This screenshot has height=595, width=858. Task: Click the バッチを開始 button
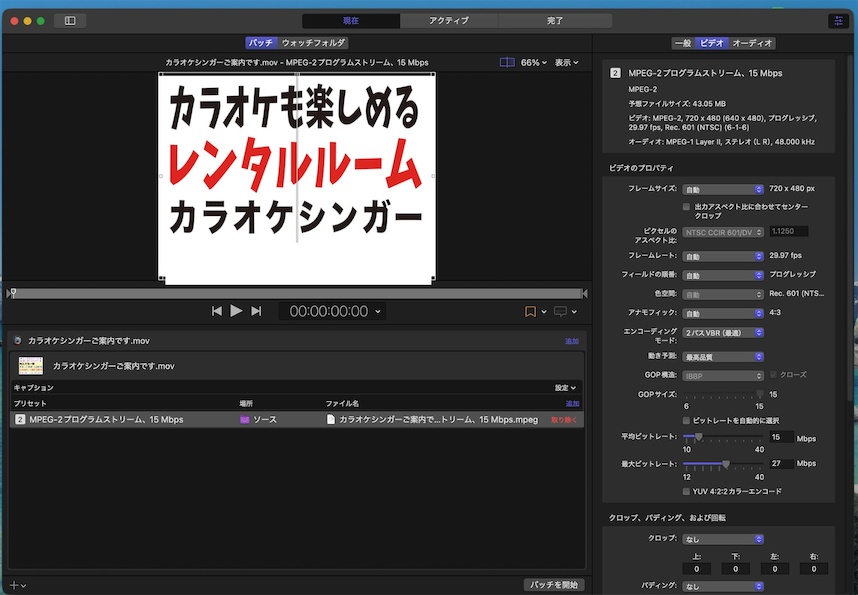coord(553,585)
